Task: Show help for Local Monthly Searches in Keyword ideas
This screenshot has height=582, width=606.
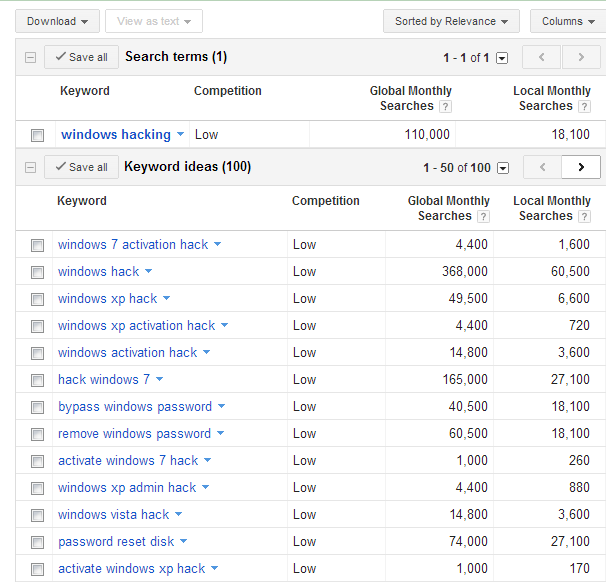Action: point(584,216)
